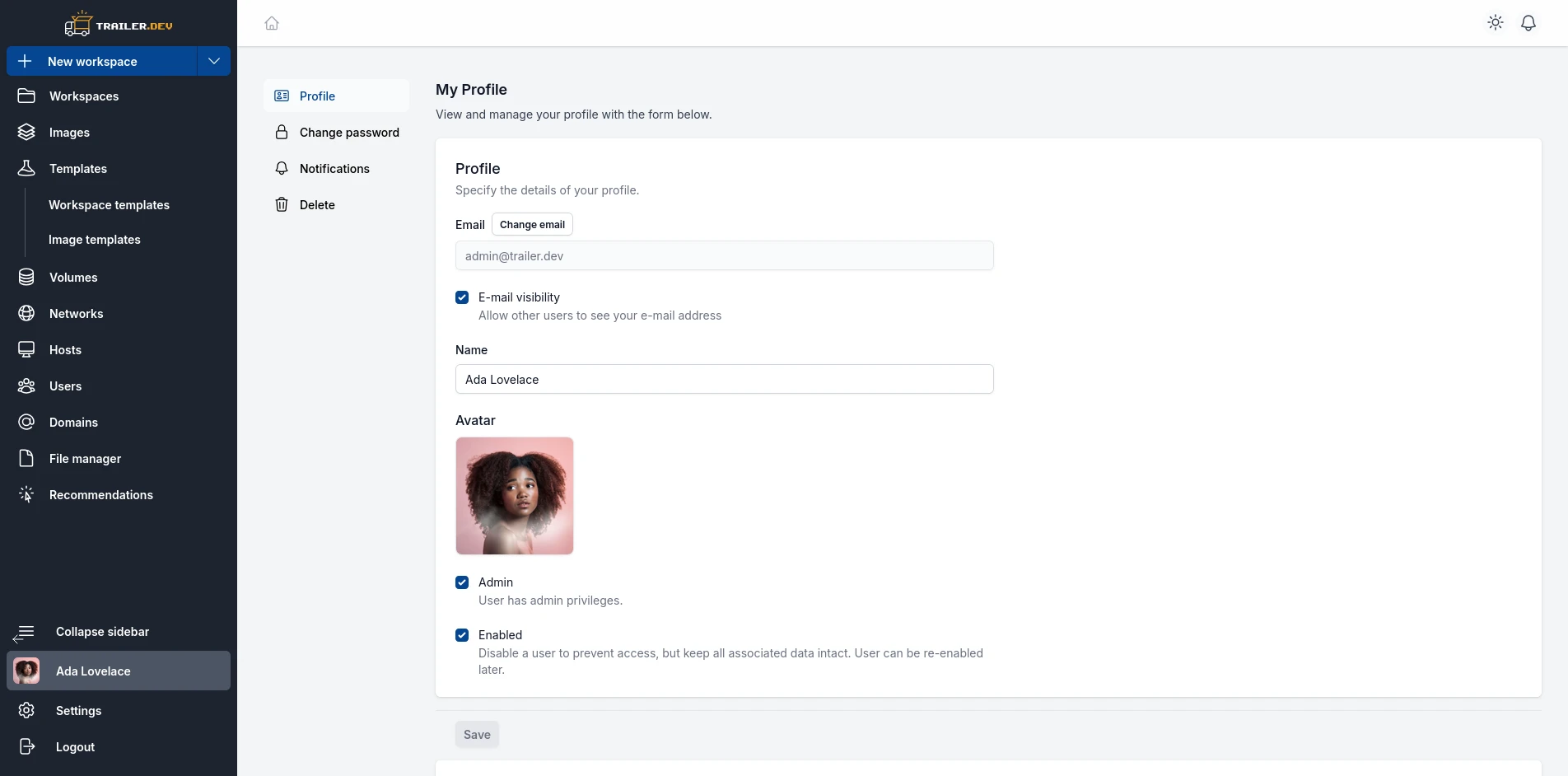Open the Hosts menu label
The image size is (1568, 776).
pyautogui.click(x=65, y=349)
